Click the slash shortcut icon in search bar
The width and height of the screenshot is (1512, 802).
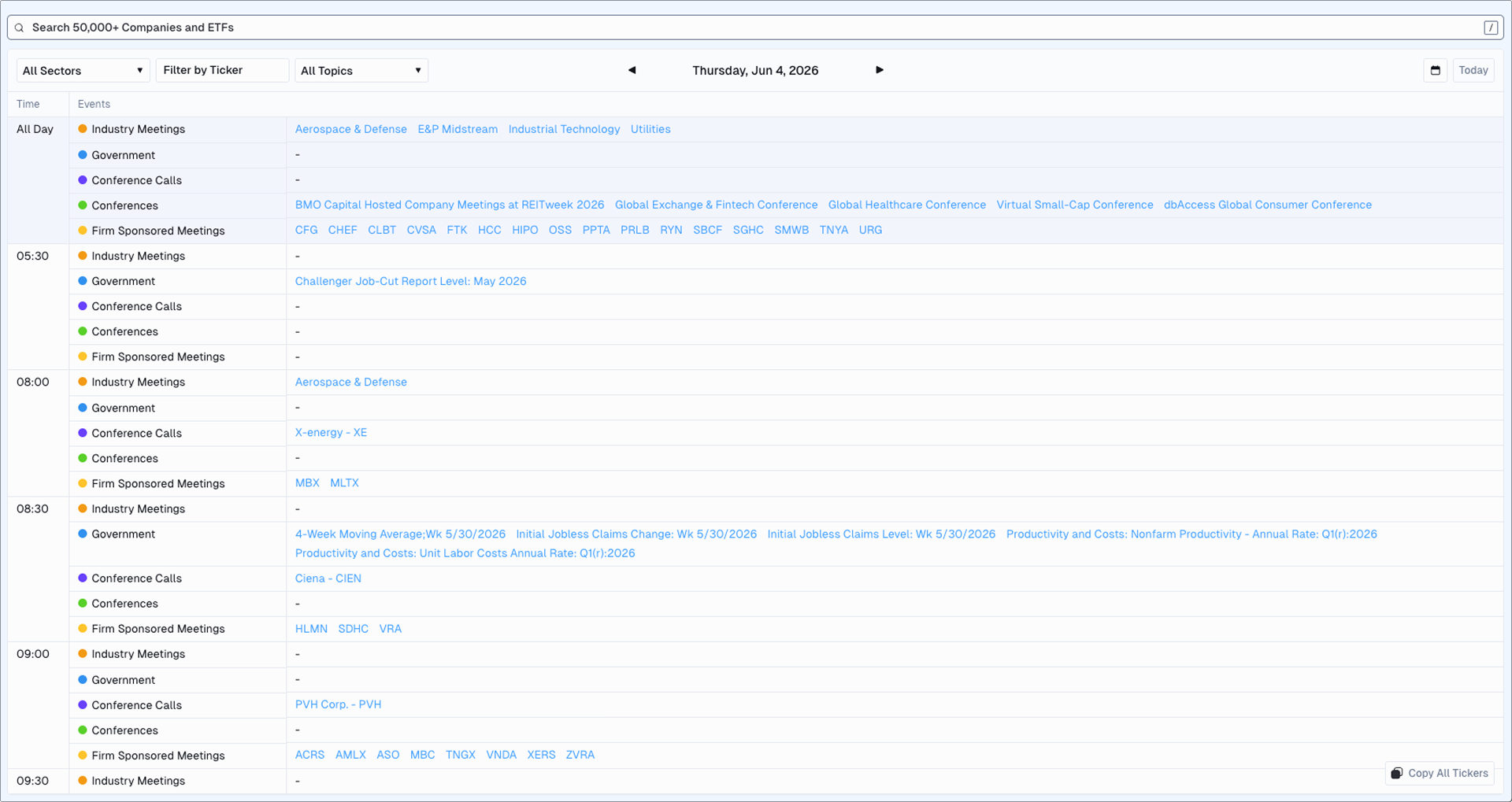(1490, 28)
